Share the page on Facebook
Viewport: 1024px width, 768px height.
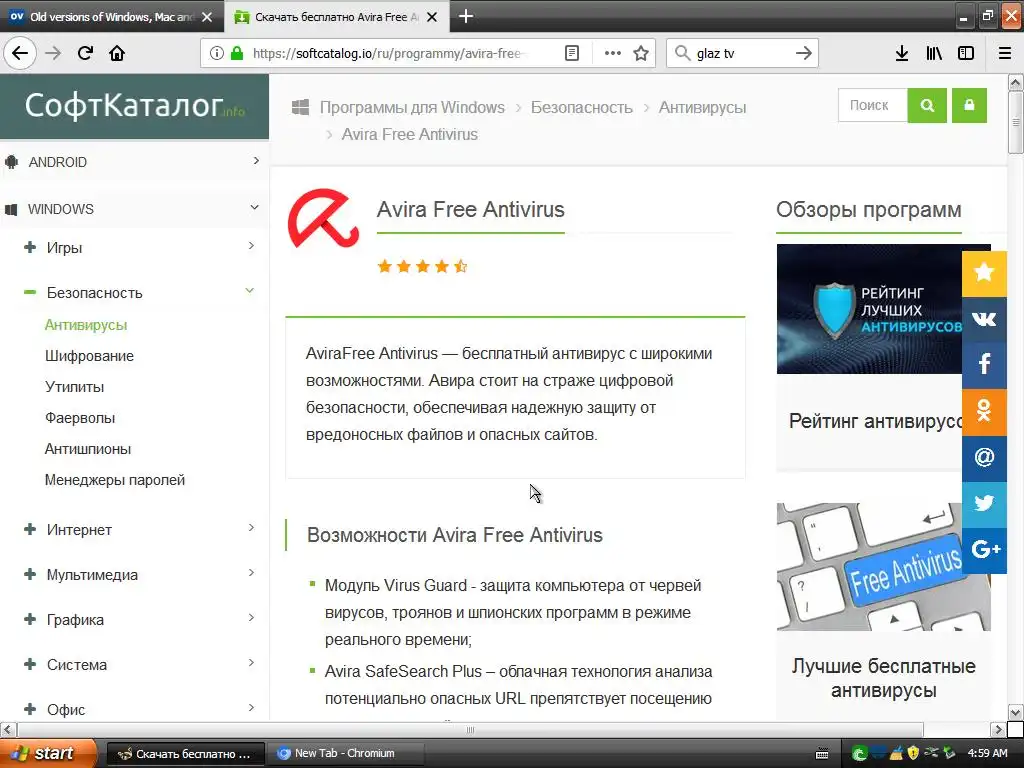(984, 364)
